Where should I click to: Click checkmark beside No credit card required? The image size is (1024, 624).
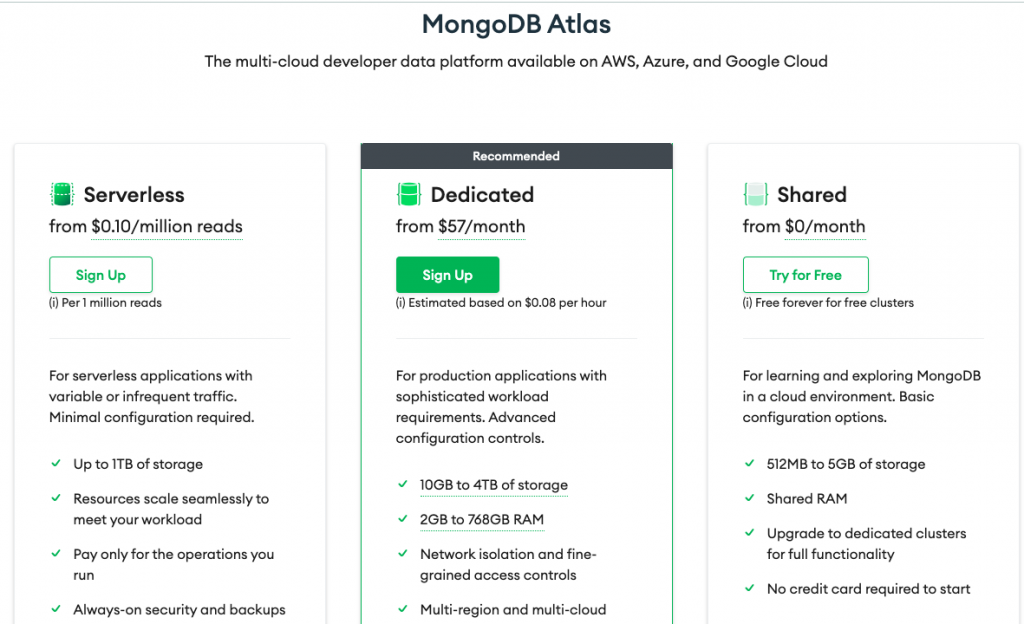point(750,588)
